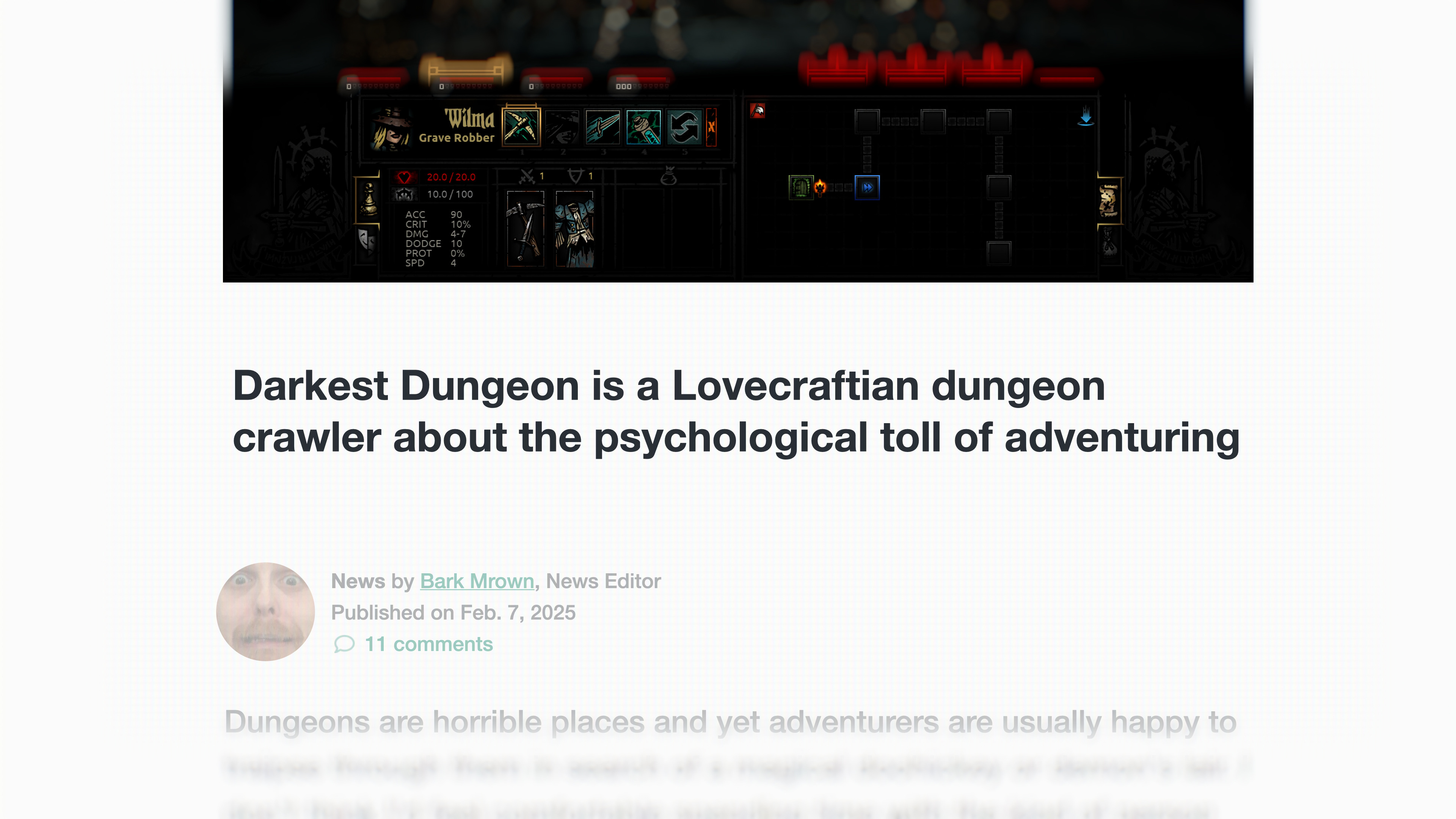Click the author avatar photo
The image size is (1456, 819).
tap(265, 611)
